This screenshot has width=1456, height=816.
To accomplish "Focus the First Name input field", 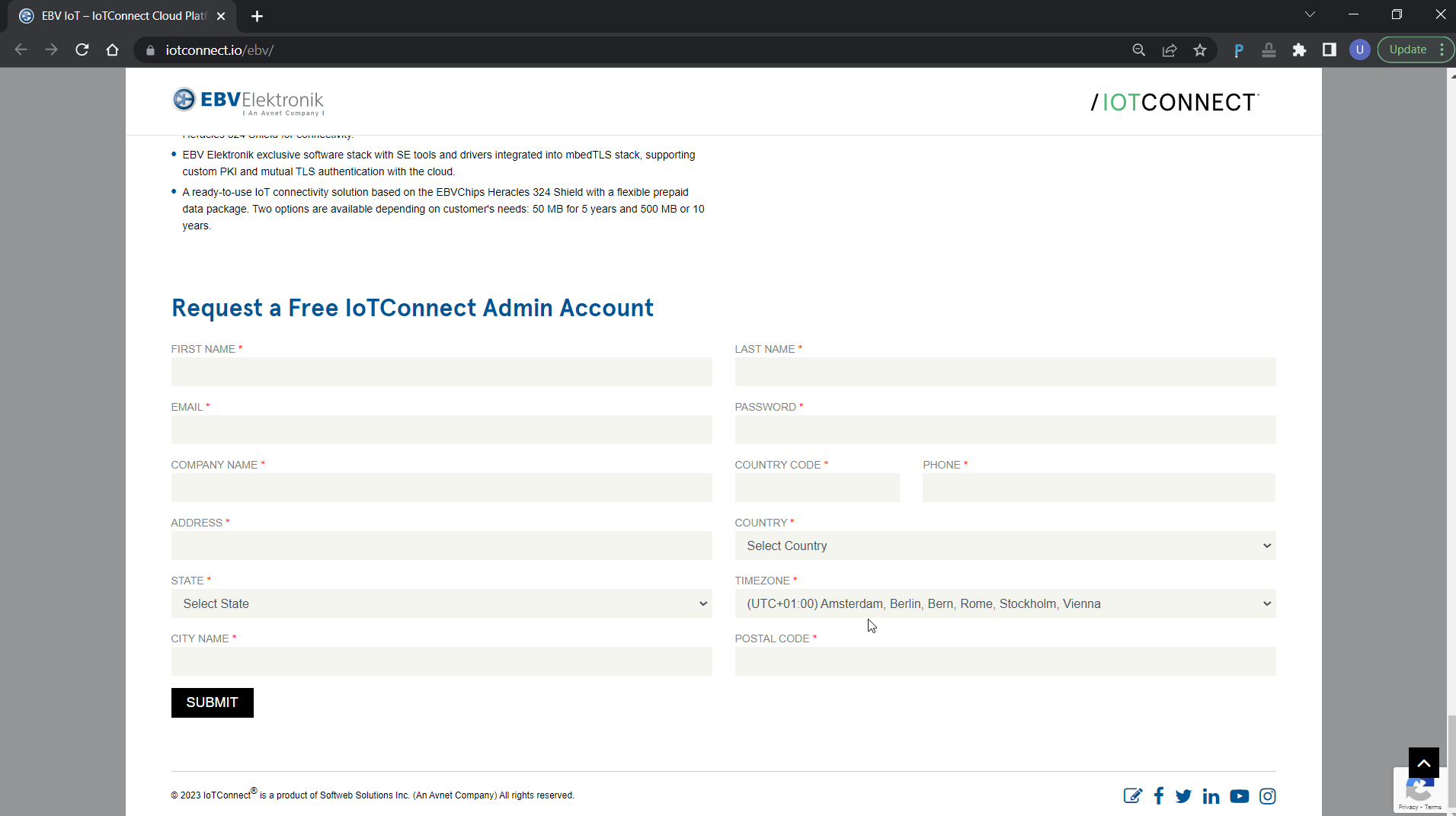I will (441, 372).
